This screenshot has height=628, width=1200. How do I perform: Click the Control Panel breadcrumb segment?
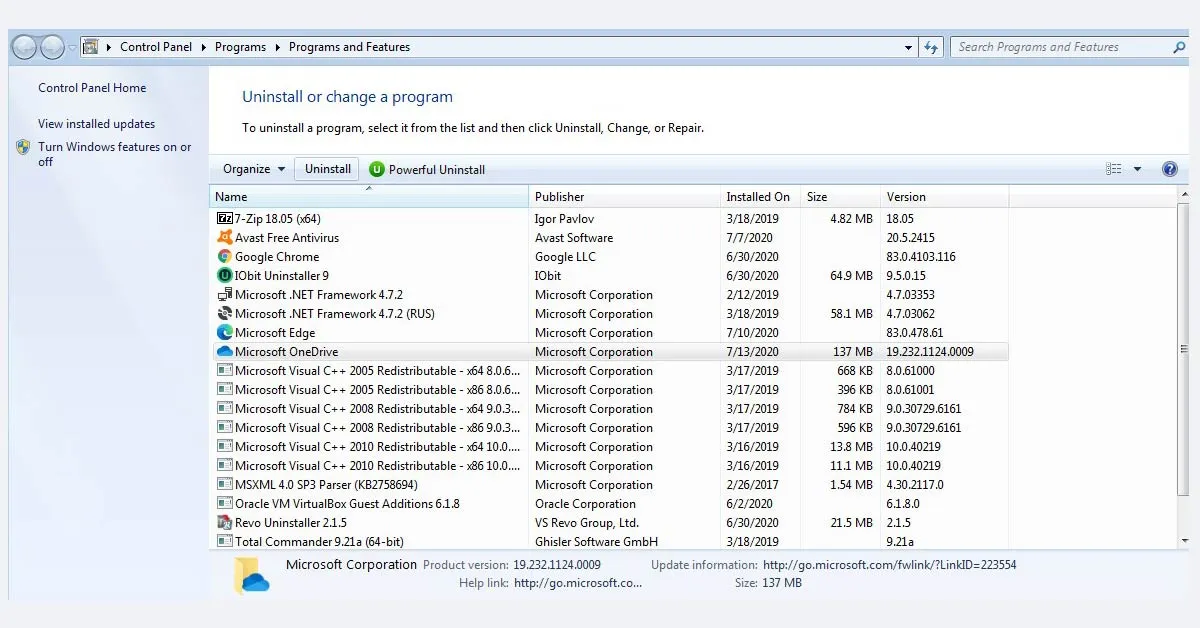157,47
